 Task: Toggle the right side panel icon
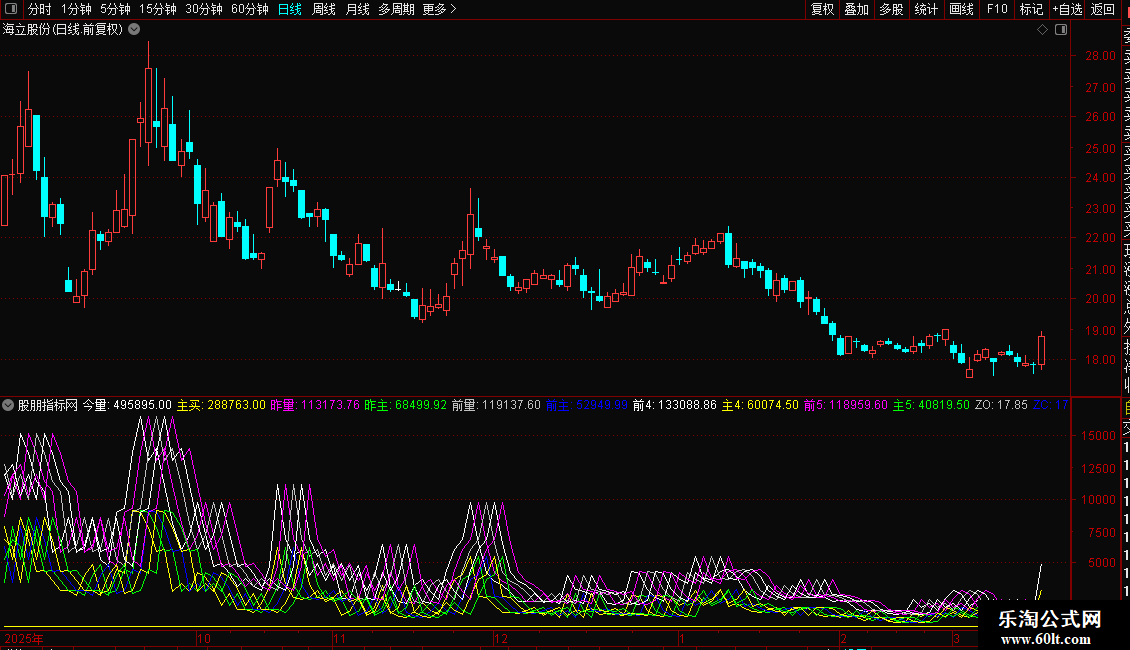[1061, 30]
